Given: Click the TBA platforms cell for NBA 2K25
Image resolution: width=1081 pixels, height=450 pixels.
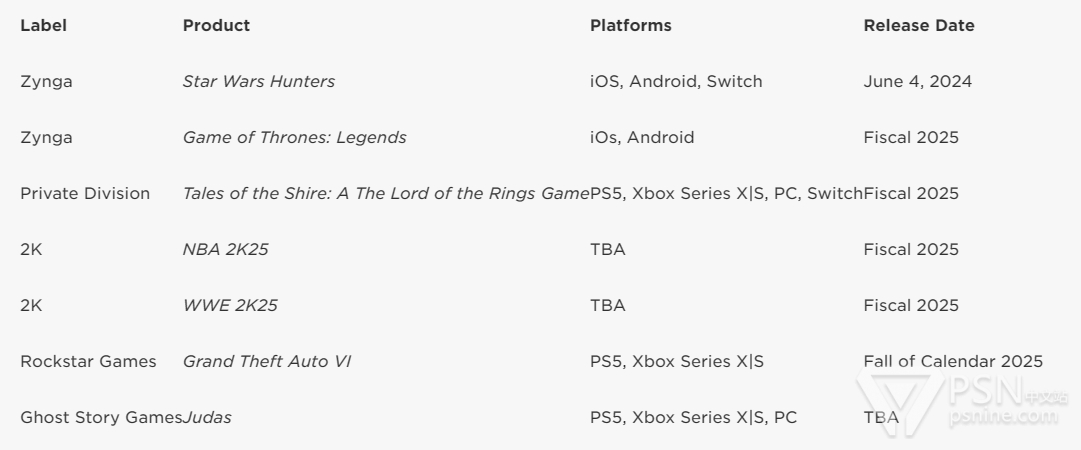Looking at the screenshot, I should [x=608, y=249].
